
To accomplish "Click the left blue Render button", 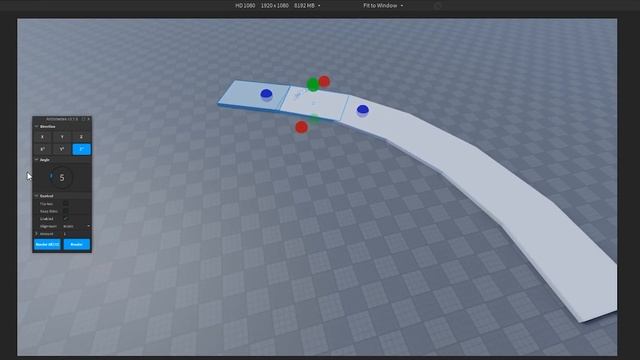I will [47, 244].
